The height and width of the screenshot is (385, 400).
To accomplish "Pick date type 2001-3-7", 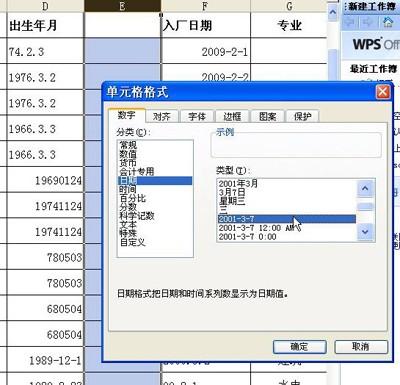I will (287, 219).
